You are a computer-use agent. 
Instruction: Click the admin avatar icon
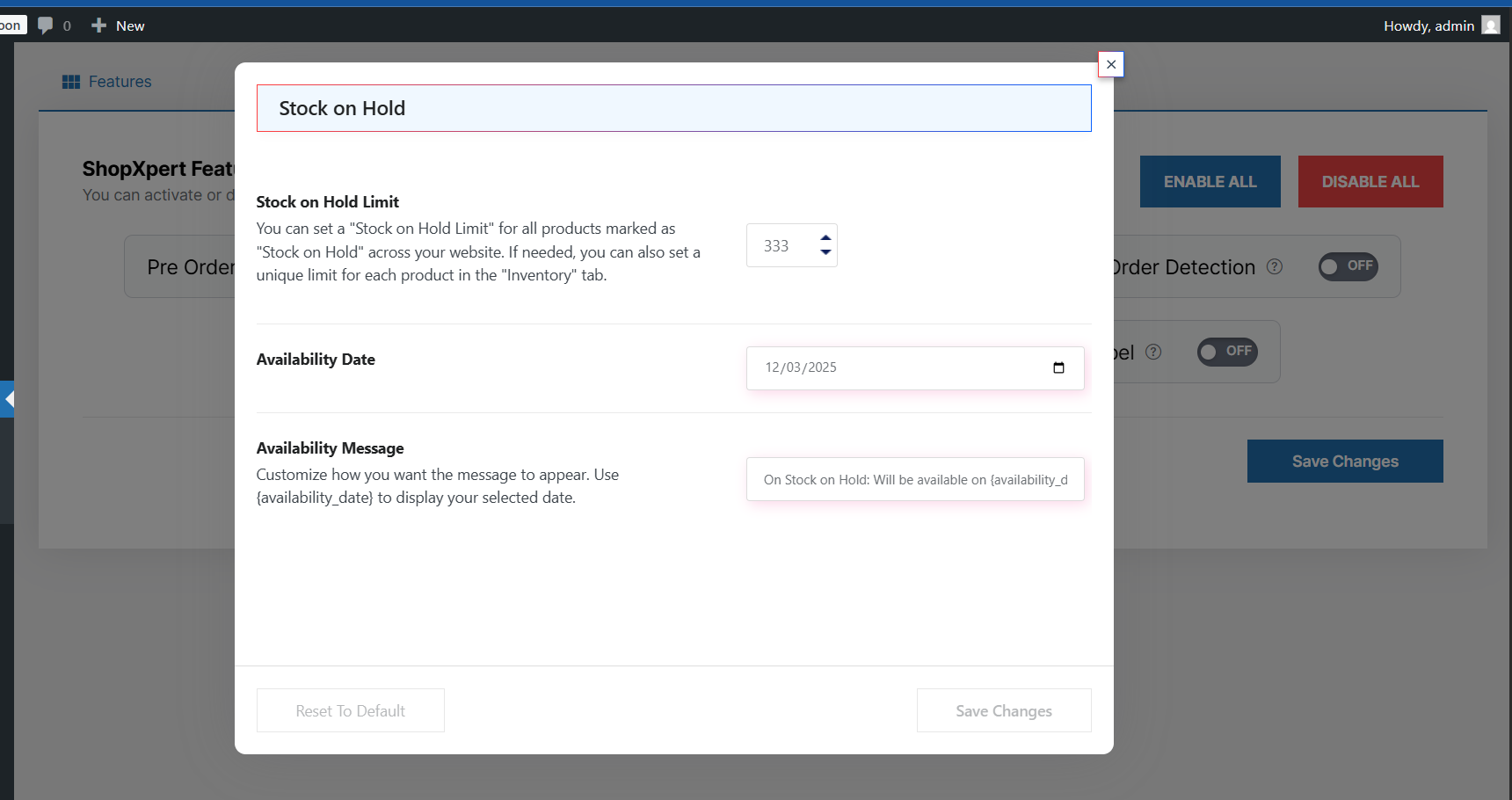click(1491, 25)
